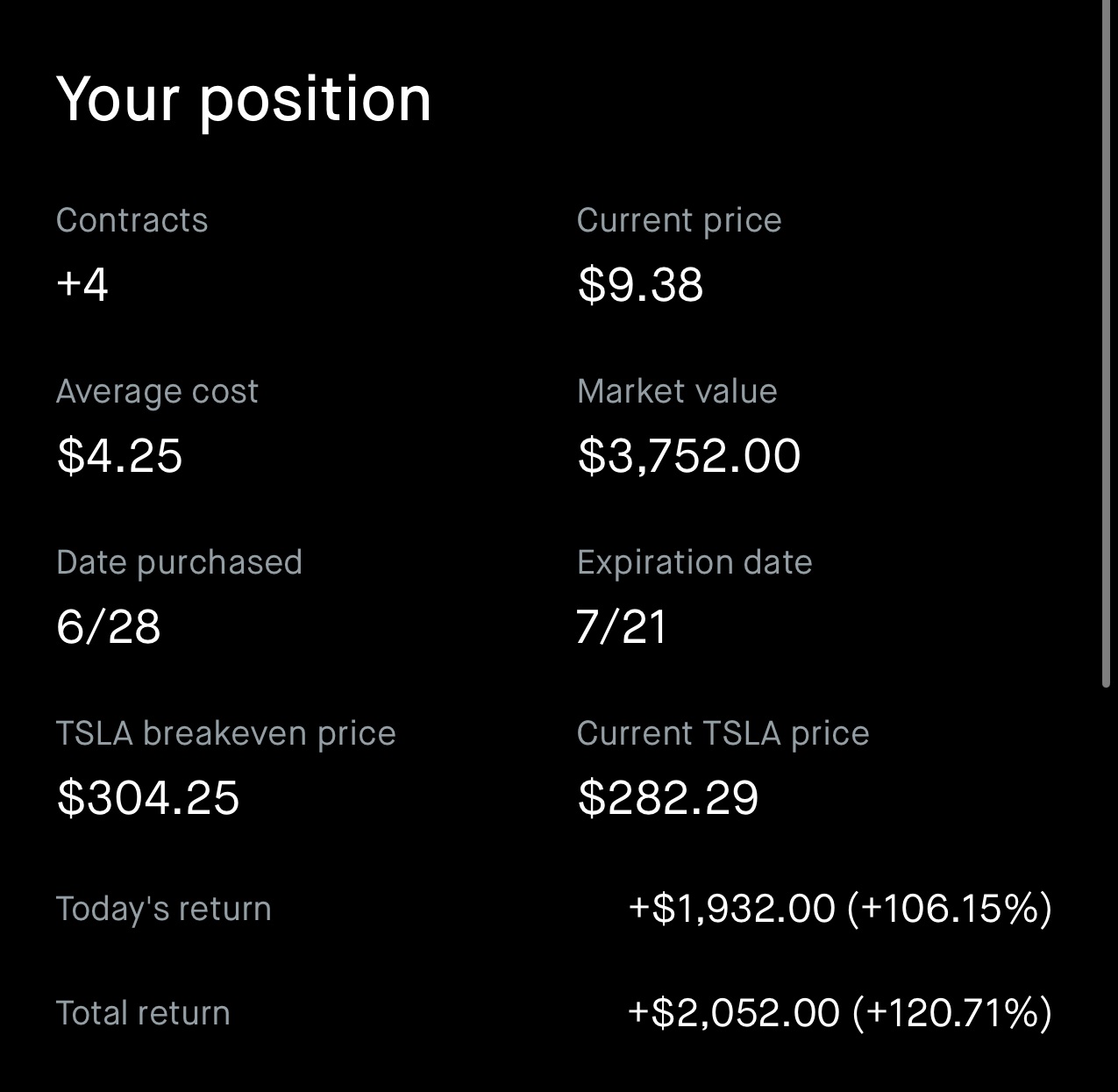Viewport: 1118px width, 1092px height.
Task: Select the Contracts label
Action: coord(132,220)
